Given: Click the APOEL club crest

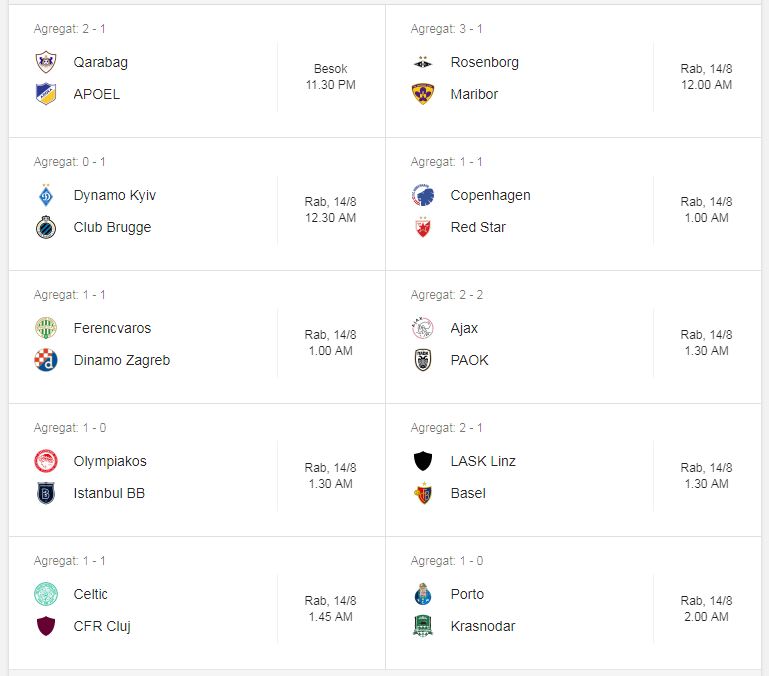Looking at the screenshot, I should pos(46,94).
